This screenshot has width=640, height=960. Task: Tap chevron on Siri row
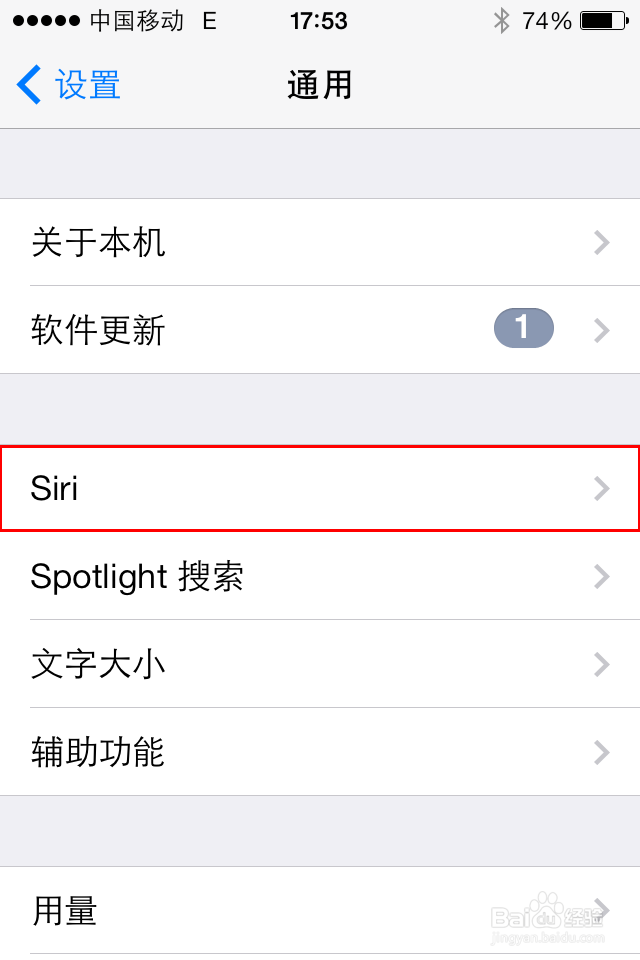click(601, 488)
